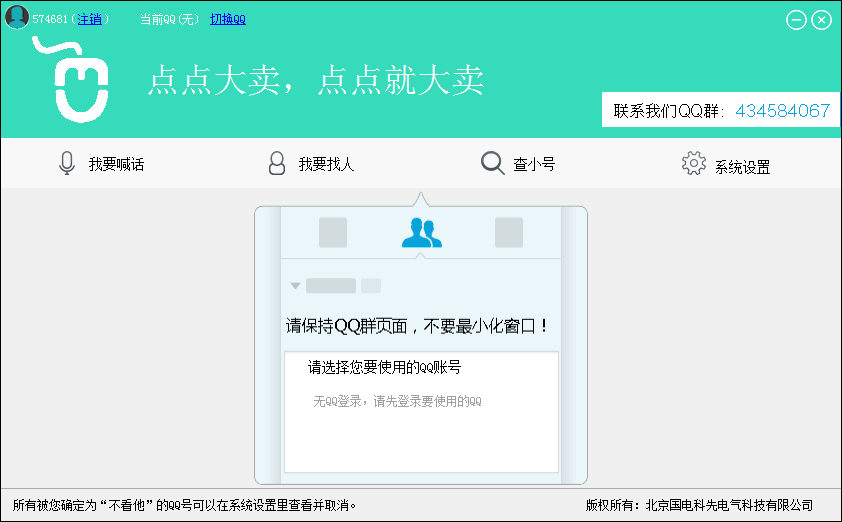
Task: Collapse the gray triangle group expander
Action: tap(295, 286)
